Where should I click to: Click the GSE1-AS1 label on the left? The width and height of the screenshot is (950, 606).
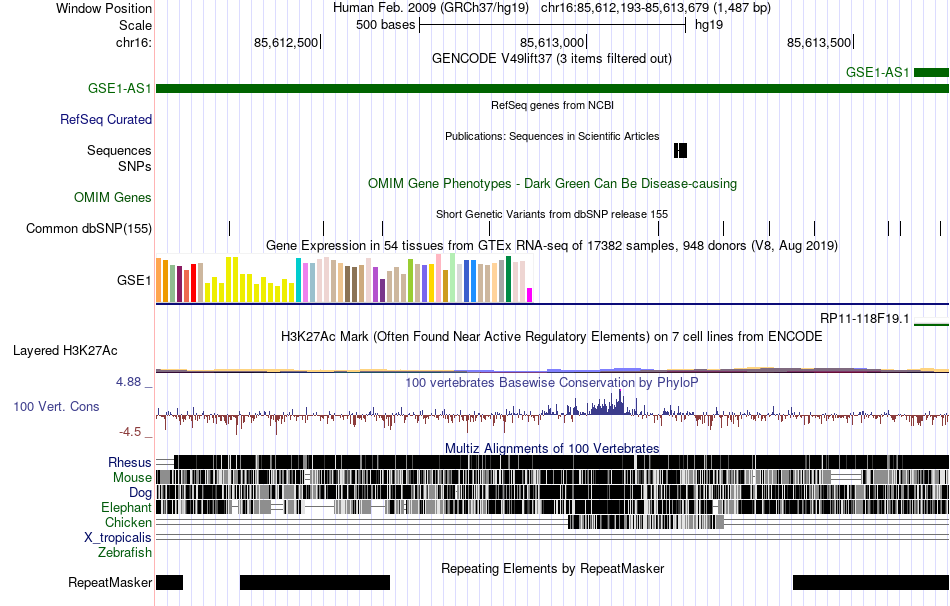coord(119,88)
